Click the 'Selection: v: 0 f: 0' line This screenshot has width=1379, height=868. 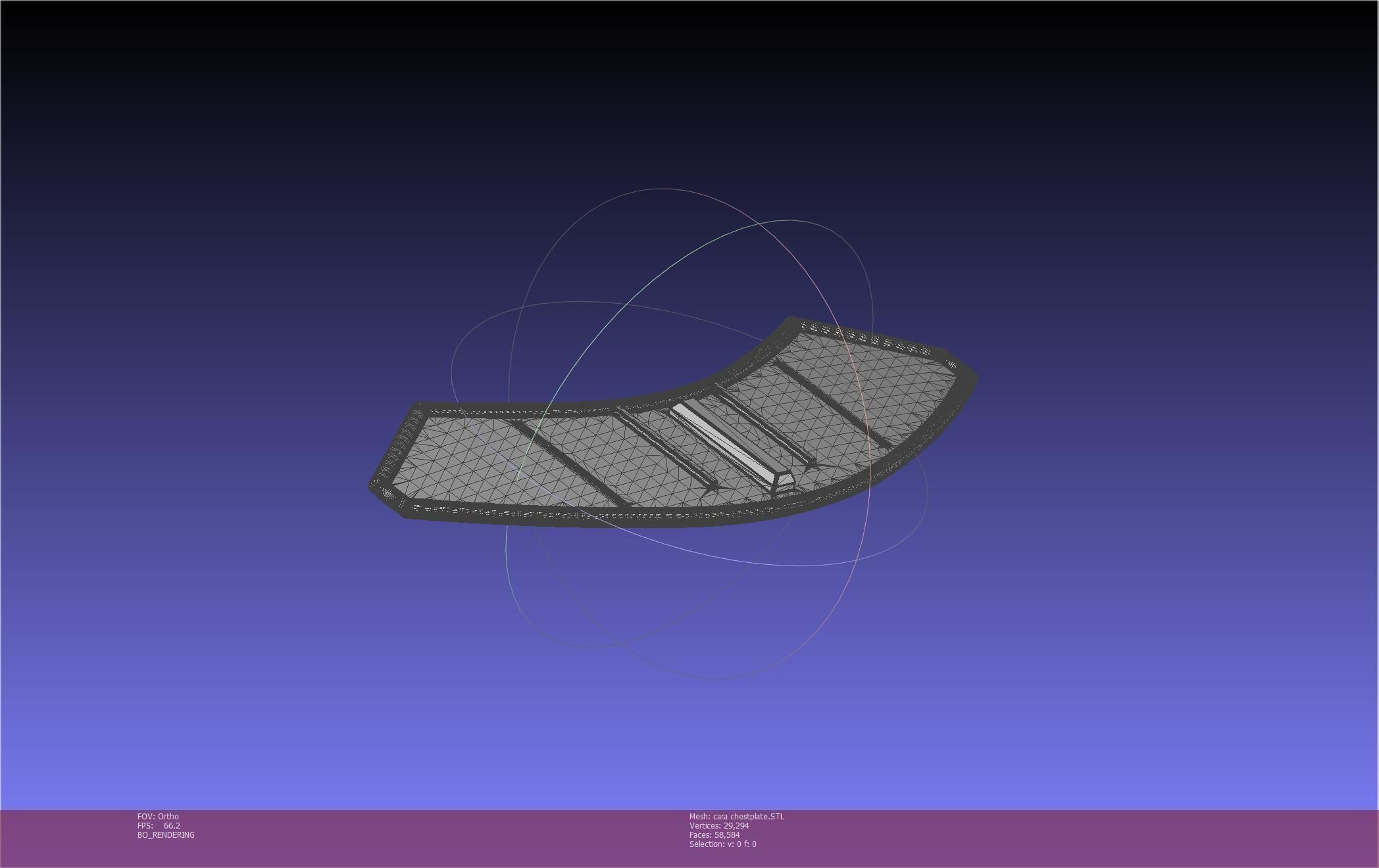pos(723,844)
